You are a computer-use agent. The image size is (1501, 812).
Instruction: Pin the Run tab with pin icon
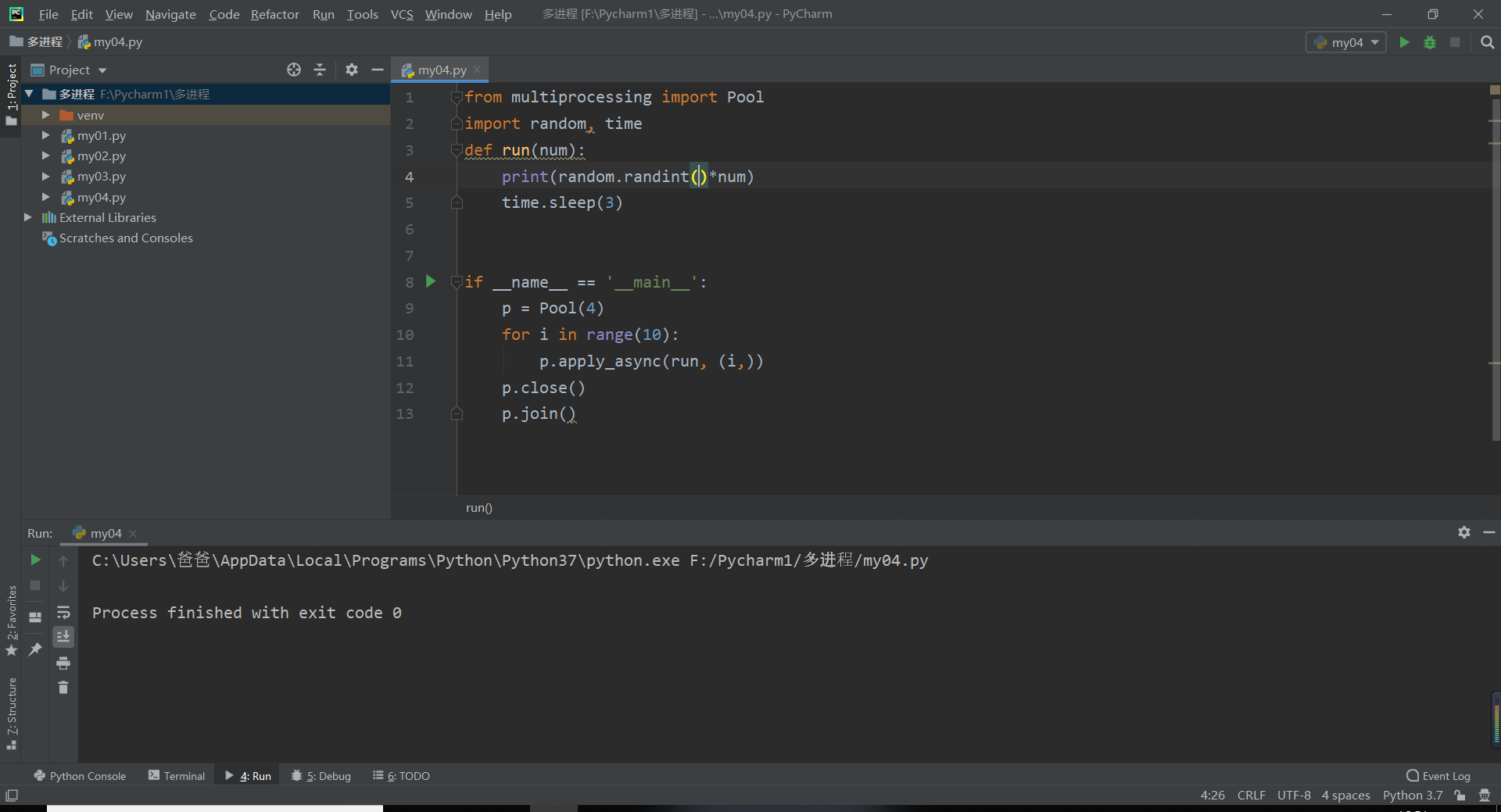[x=35, y=649]
